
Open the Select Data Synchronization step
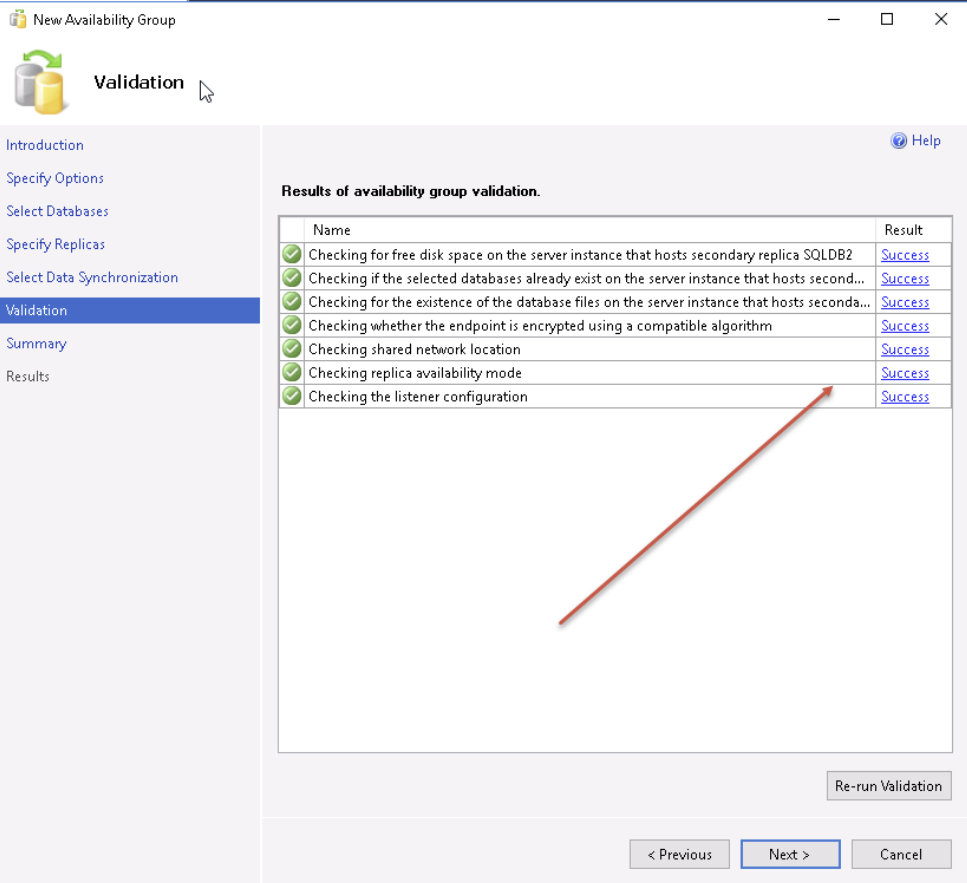tap(92, 277)
